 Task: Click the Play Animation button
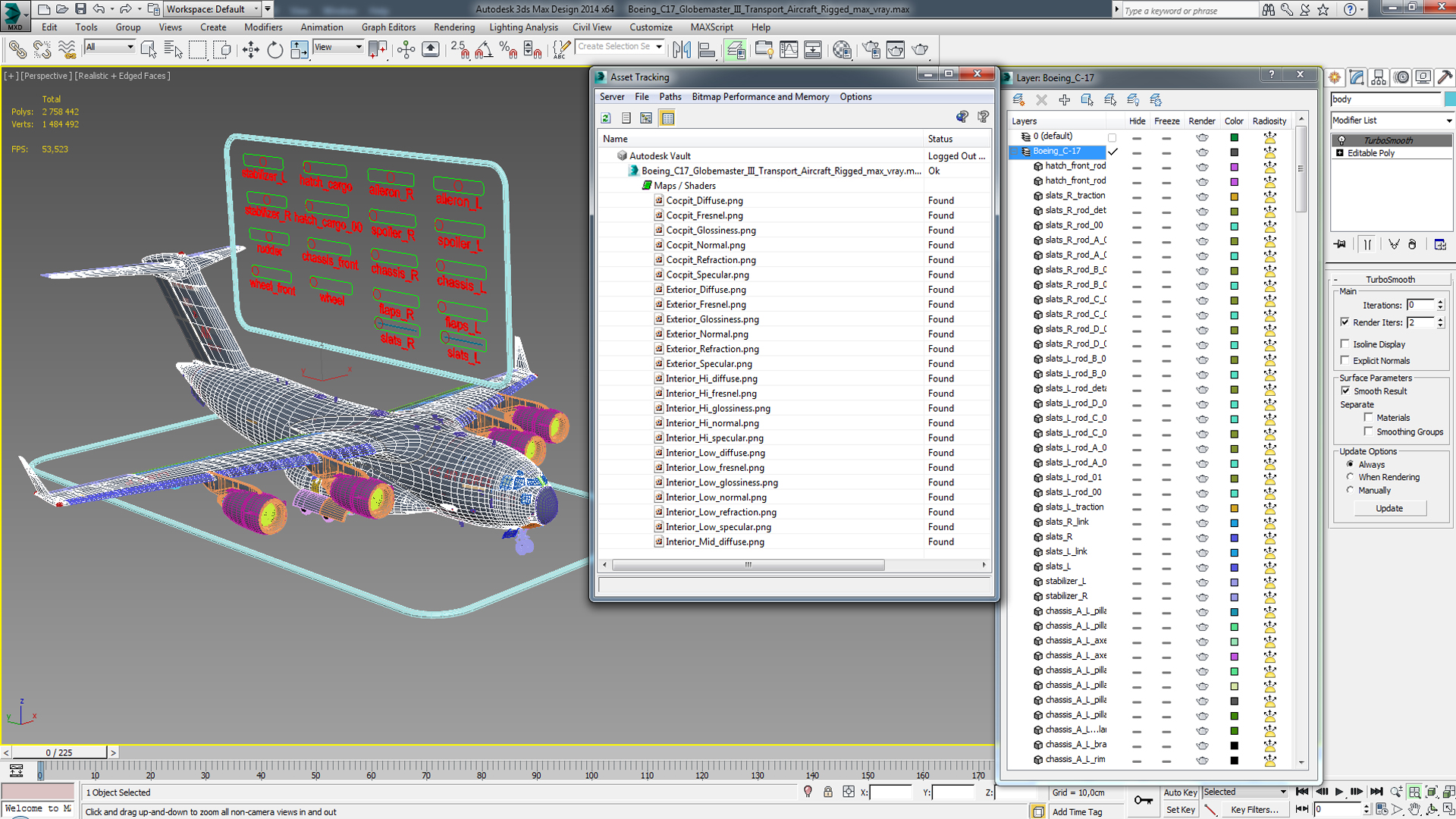[x=1338, y=792]
